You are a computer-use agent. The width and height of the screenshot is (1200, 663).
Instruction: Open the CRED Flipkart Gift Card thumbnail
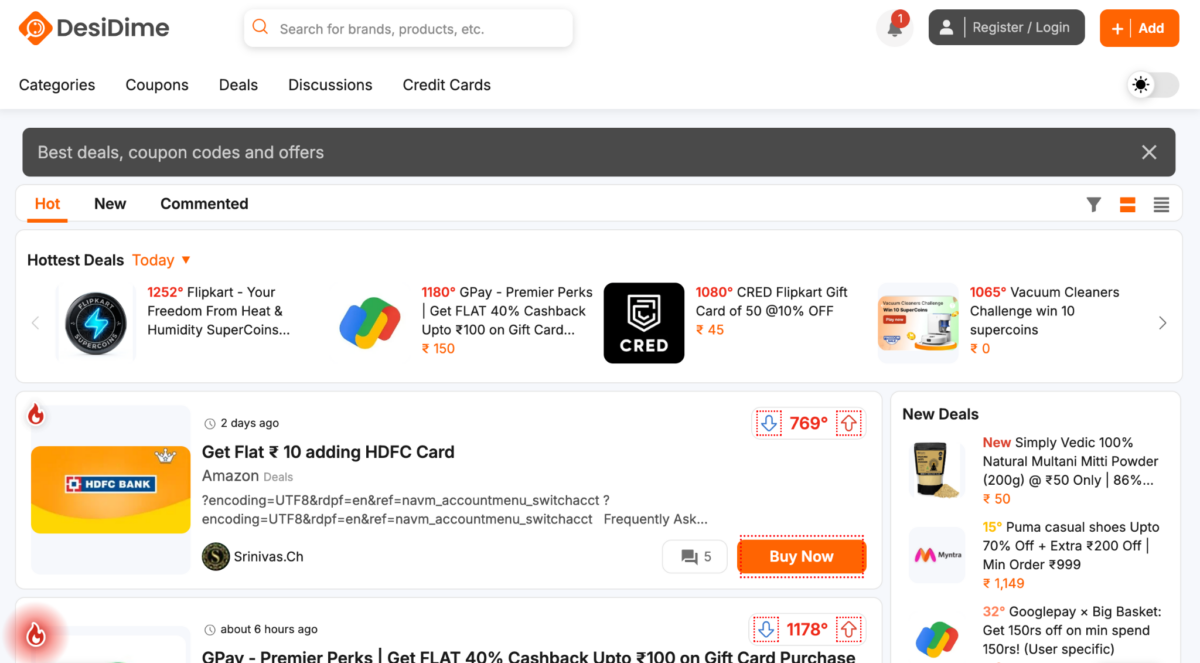pyautogui.click(x=644, y=323)
